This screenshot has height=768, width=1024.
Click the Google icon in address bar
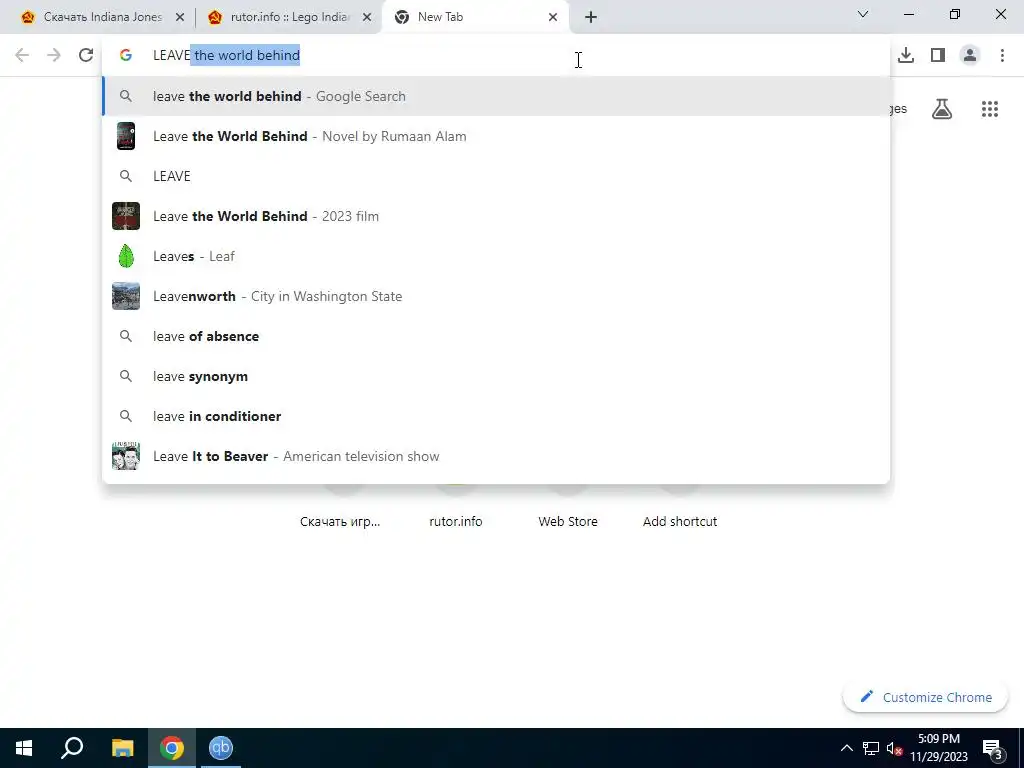point(126,56)
